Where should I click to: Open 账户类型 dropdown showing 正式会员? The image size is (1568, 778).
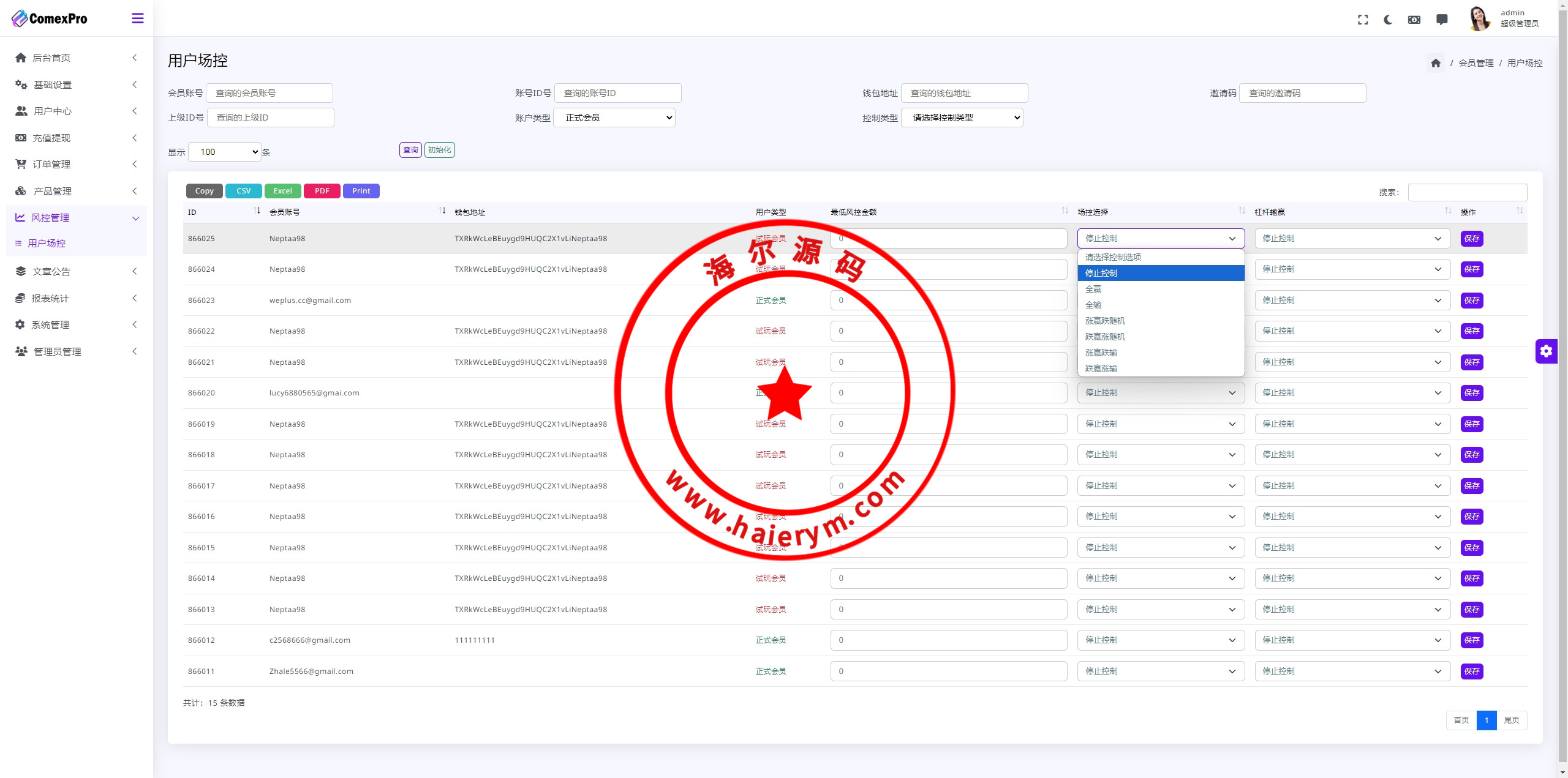tap(614, 118)
